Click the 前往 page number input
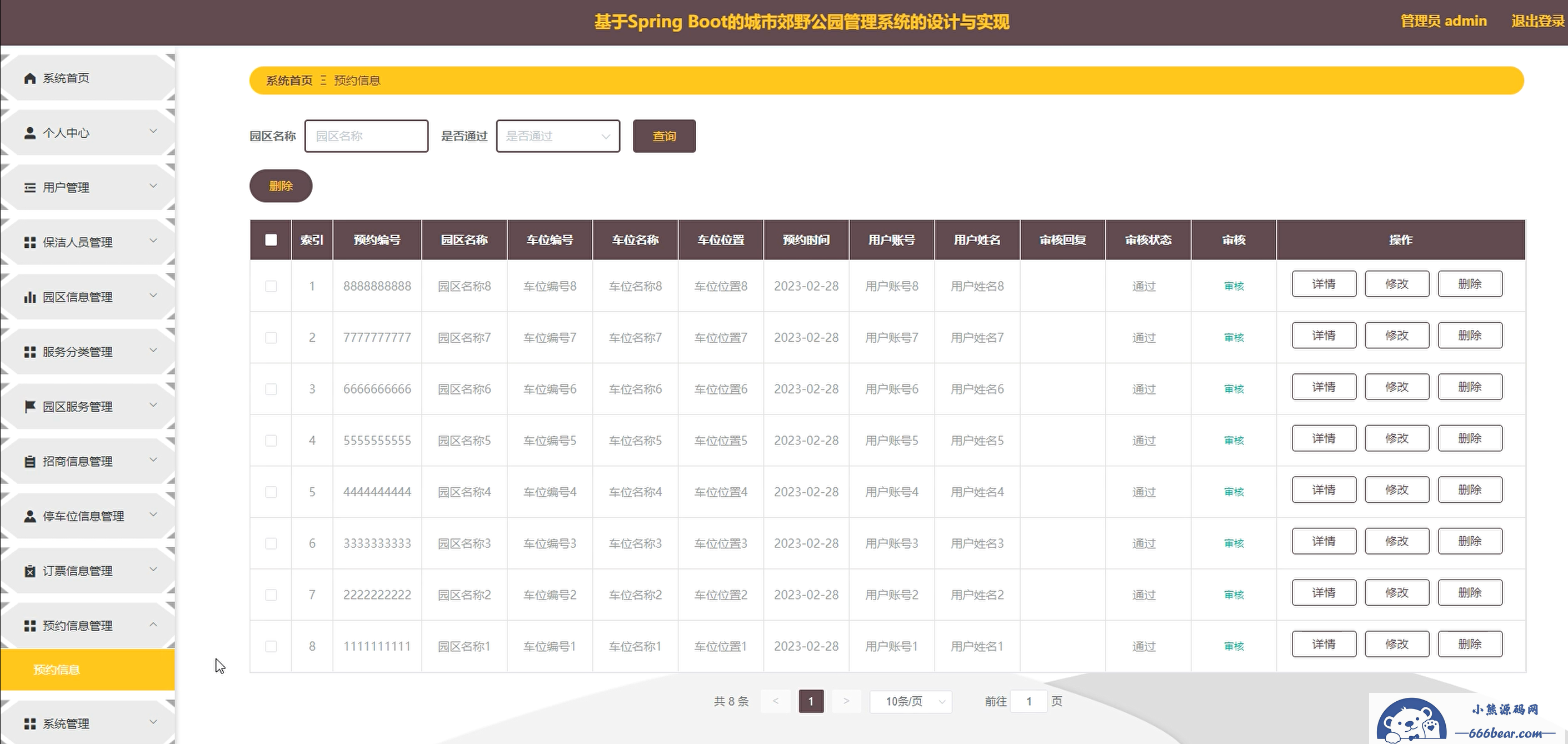This screenshot has height=744, width=1568. [x=1028, y=701]
